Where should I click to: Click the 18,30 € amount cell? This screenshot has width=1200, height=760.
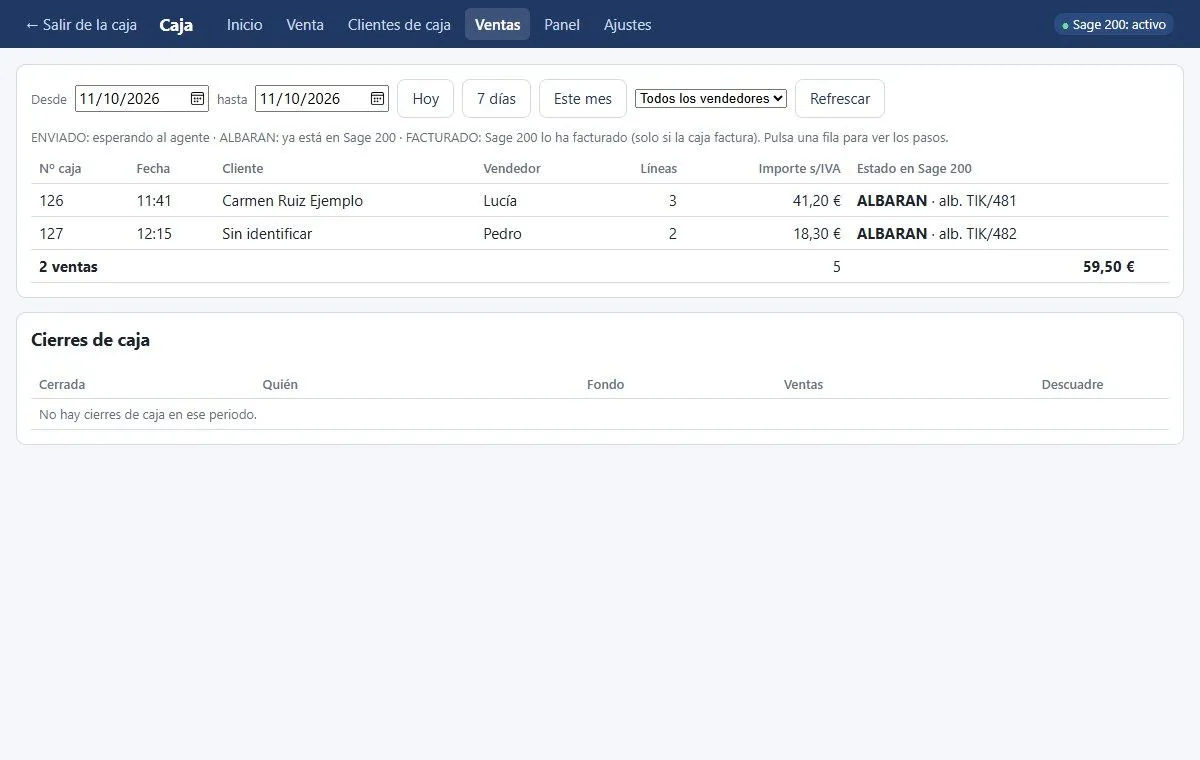point(817,233)
